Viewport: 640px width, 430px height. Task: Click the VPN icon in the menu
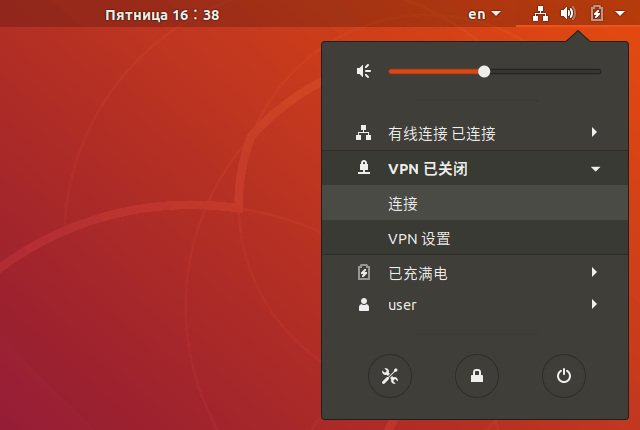coord(364,169)
